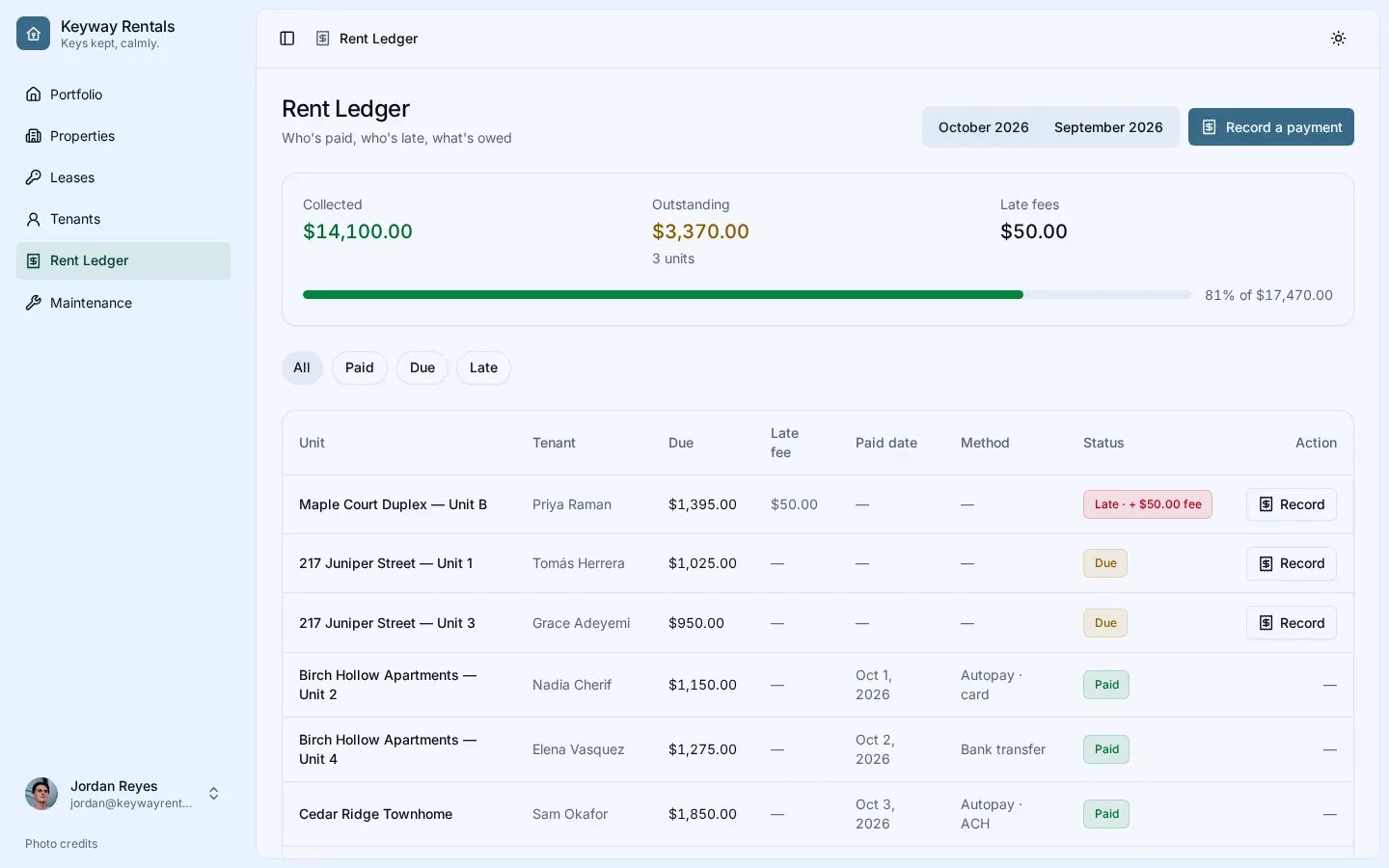Filter ledger by Paid

coord(360,367)
